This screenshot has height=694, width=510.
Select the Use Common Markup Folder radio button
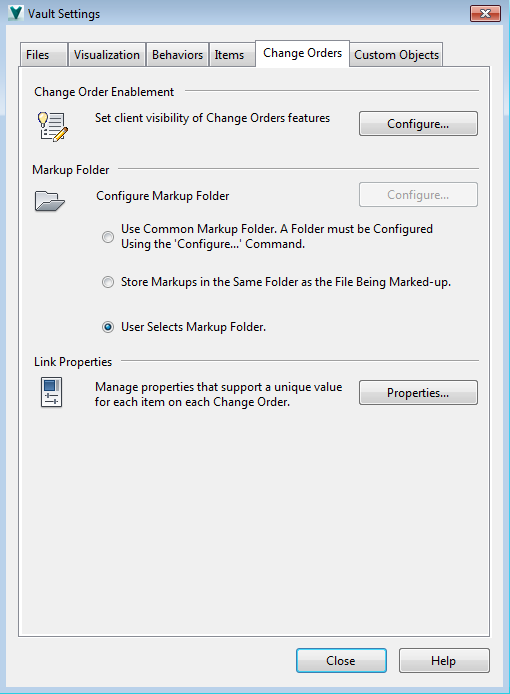click(108, 237)
